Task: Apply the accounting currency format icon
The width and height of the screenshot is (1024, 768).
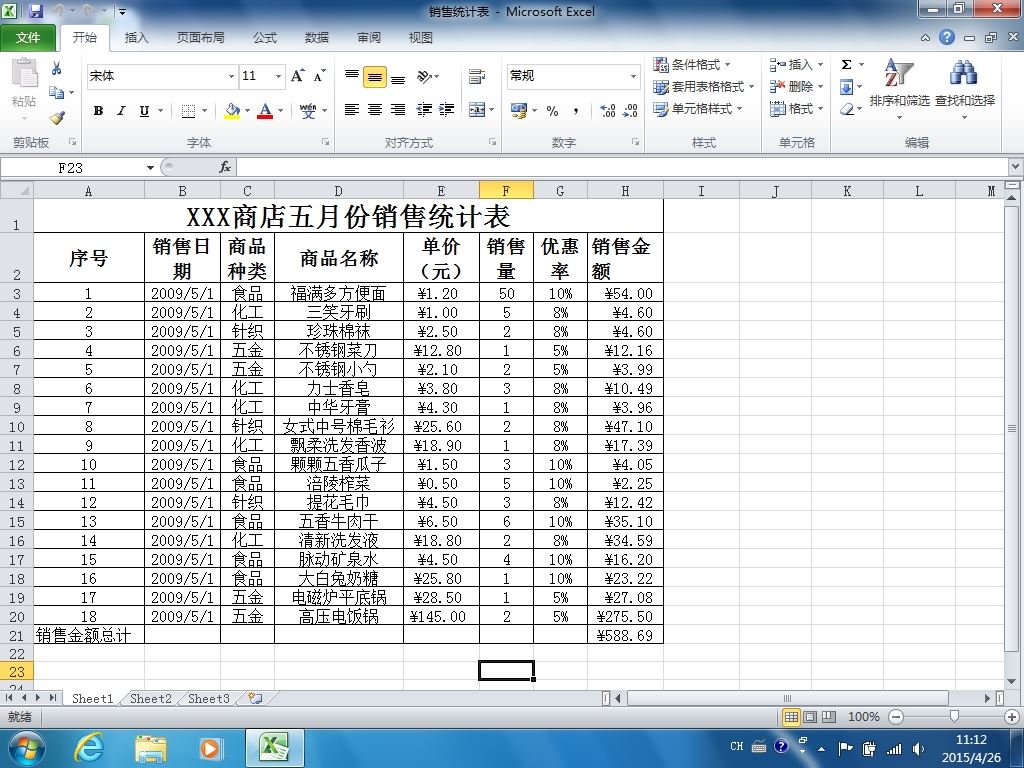Action: point(519,110)
